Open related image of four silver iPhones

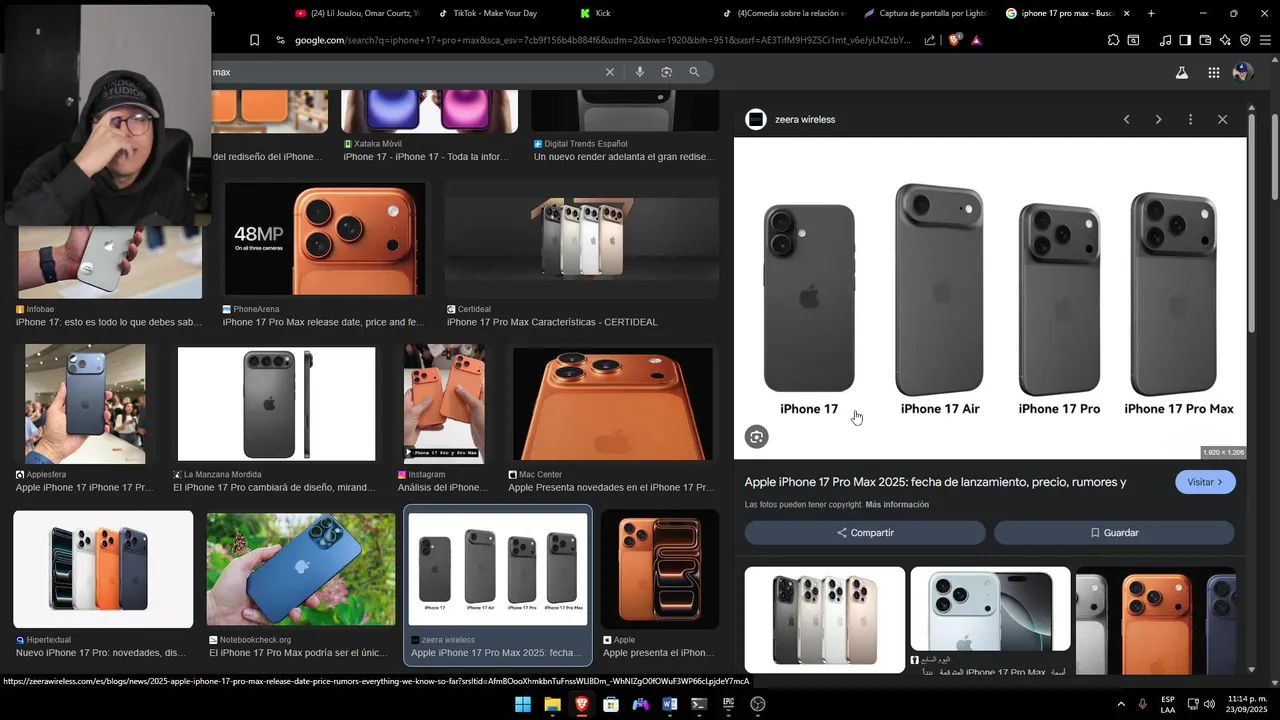click(825, 620)
